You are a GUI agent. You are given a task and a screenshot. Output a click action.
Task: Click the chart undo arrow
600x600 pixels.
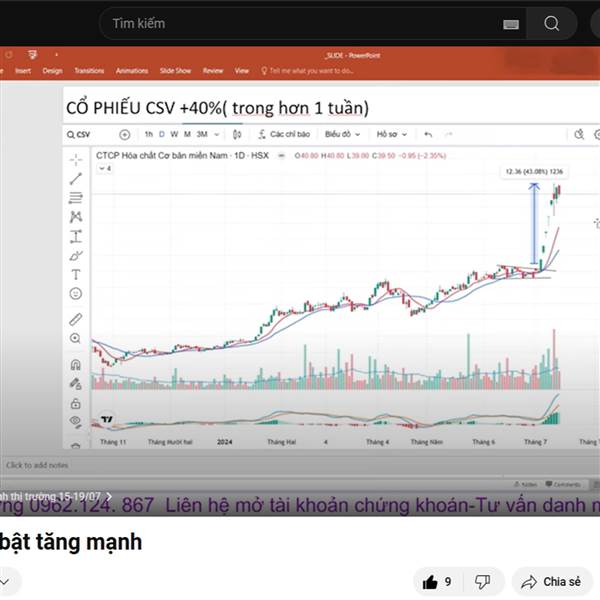(428, 135)
